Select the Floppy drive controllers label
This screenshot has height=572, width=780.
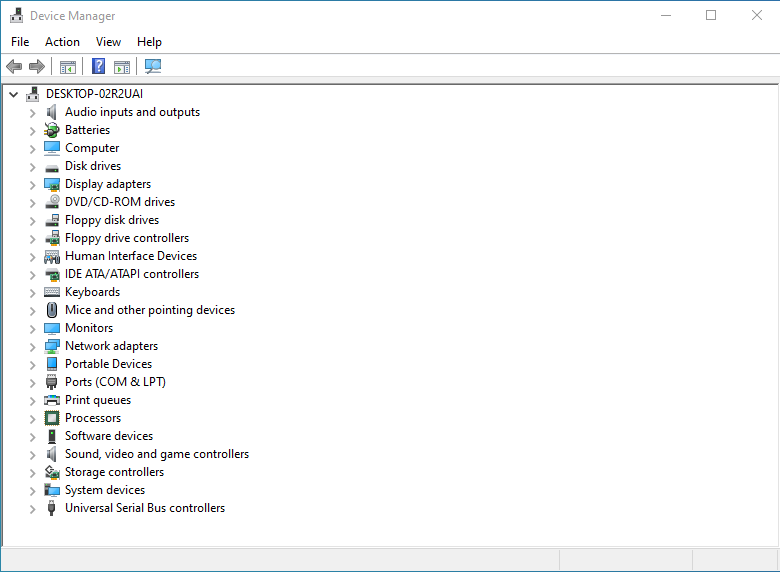127,238
